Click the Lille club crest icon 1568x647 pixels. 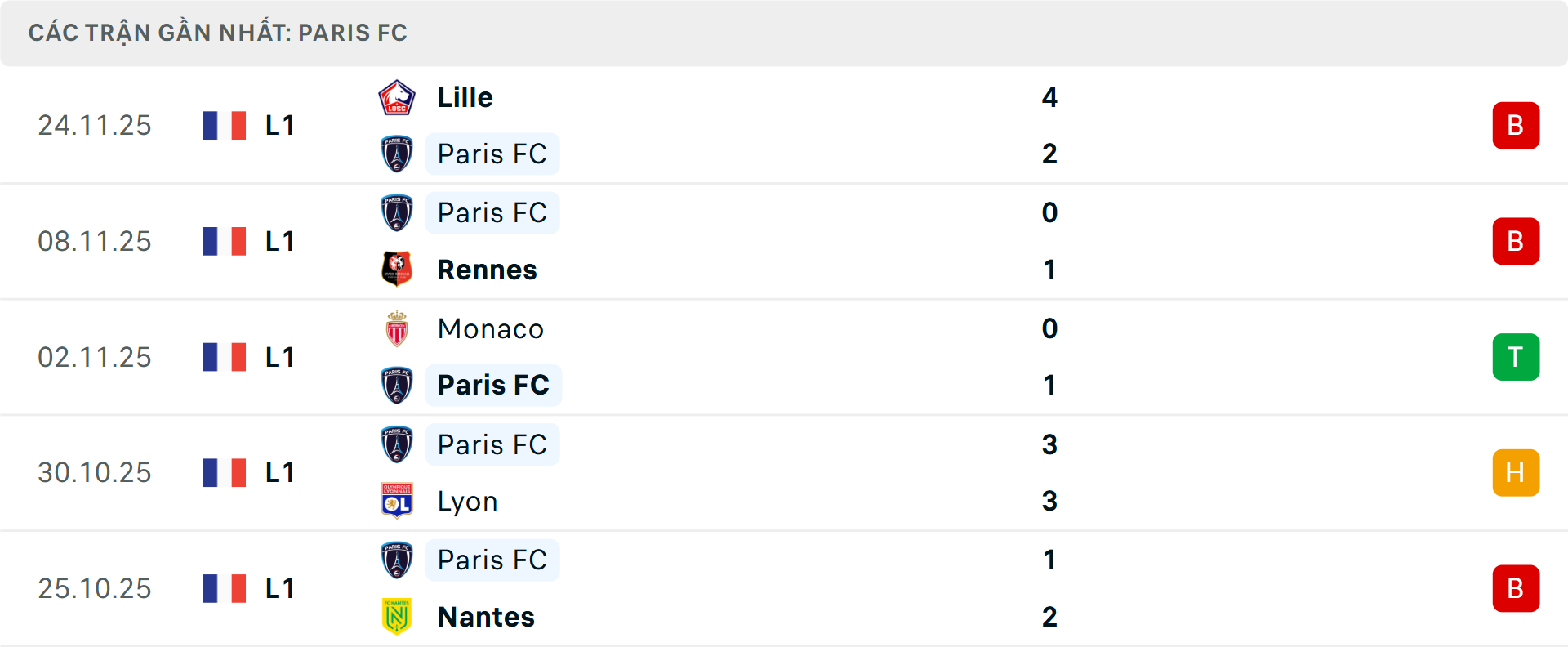[397, 98]
